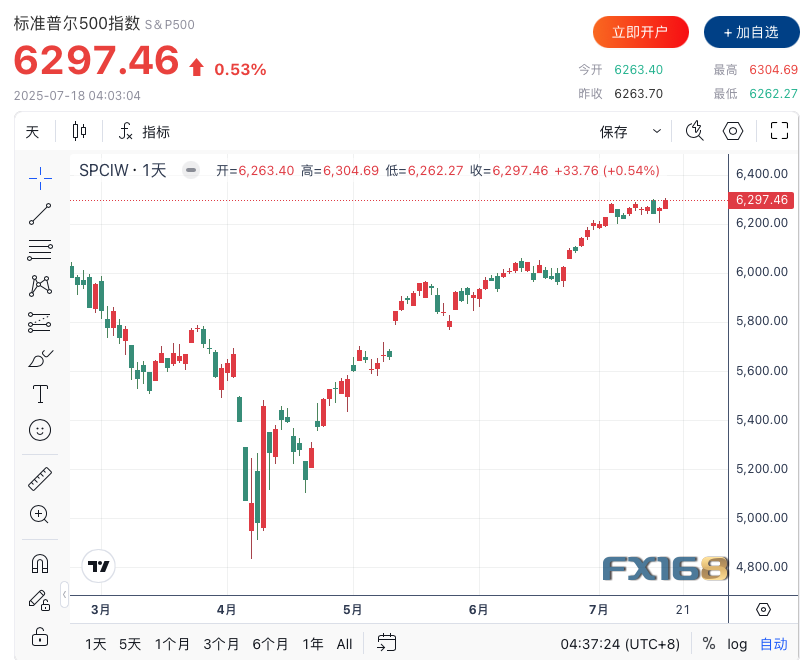Open the 天 interval dropdown

pos(33,131)
